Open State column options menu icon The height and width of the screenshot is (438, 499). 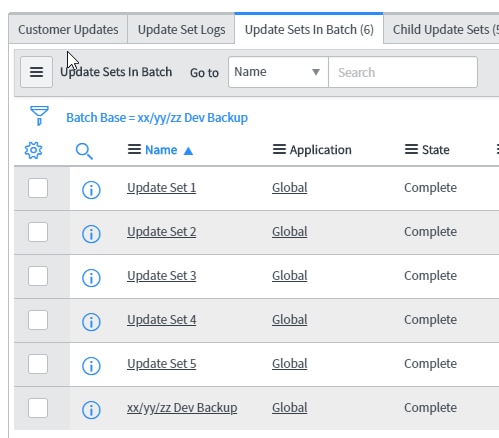pyautogui.click(x=411, y=149)
